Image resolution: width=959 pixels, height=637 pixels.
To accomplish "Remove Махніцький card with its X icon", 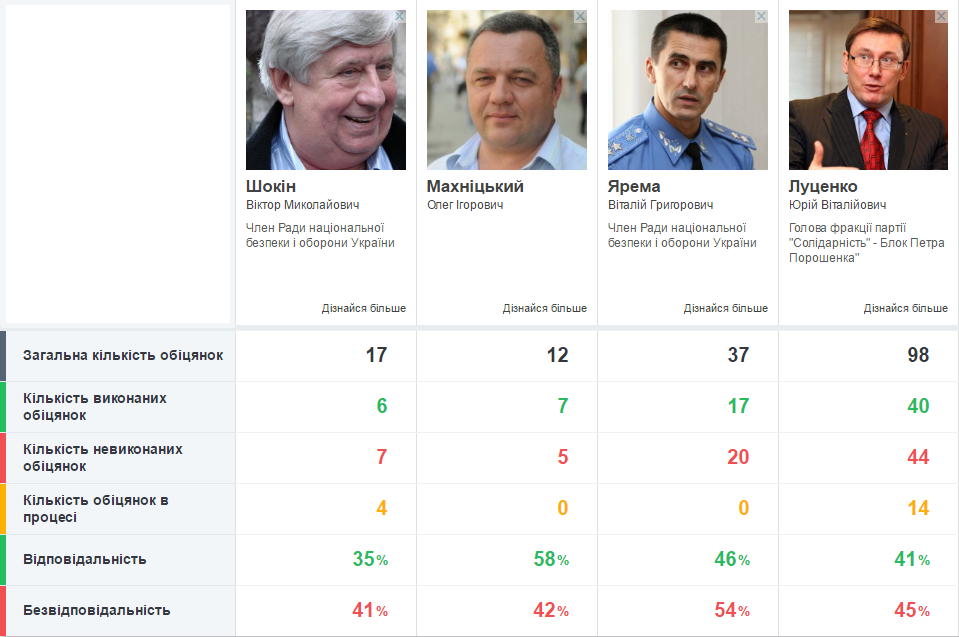I will 580,17.
